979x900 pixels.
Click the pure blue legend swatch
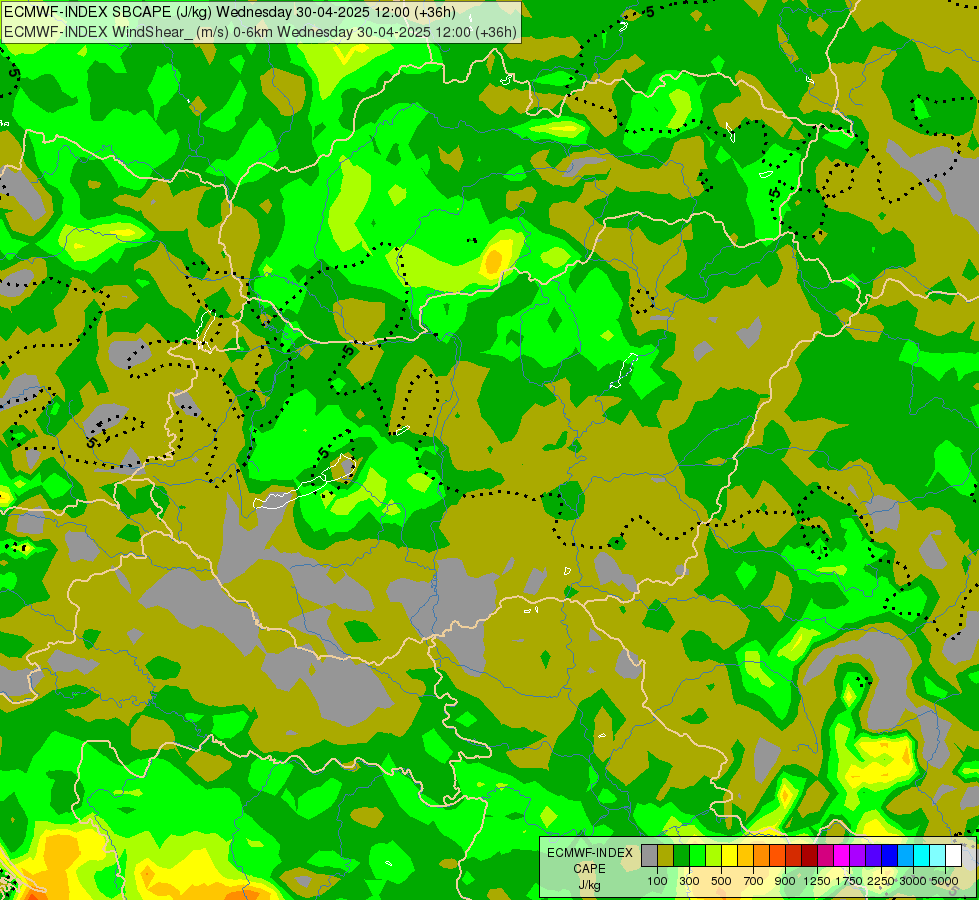point(890,855)
